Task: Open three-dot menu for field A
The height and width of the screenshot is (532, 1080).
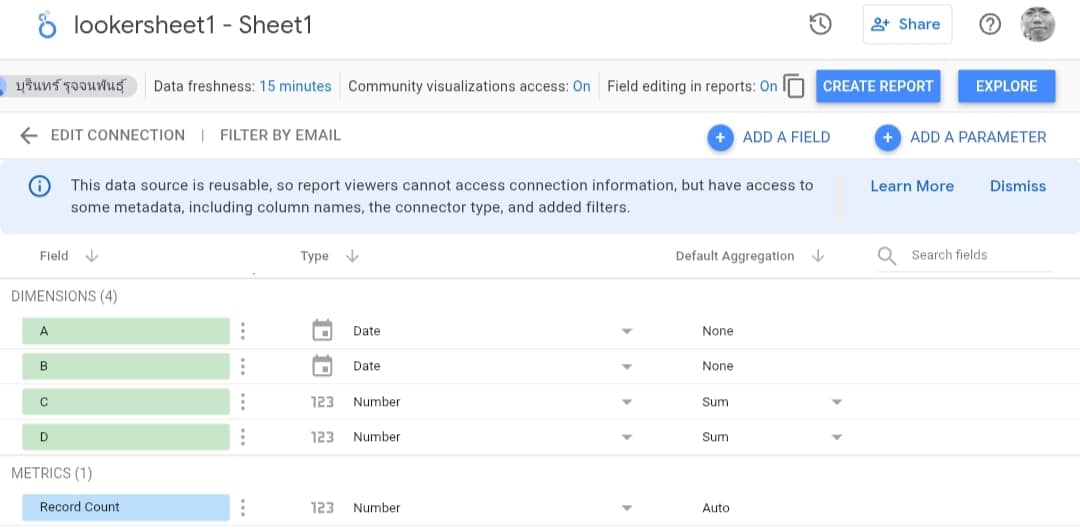Action: 243,331
